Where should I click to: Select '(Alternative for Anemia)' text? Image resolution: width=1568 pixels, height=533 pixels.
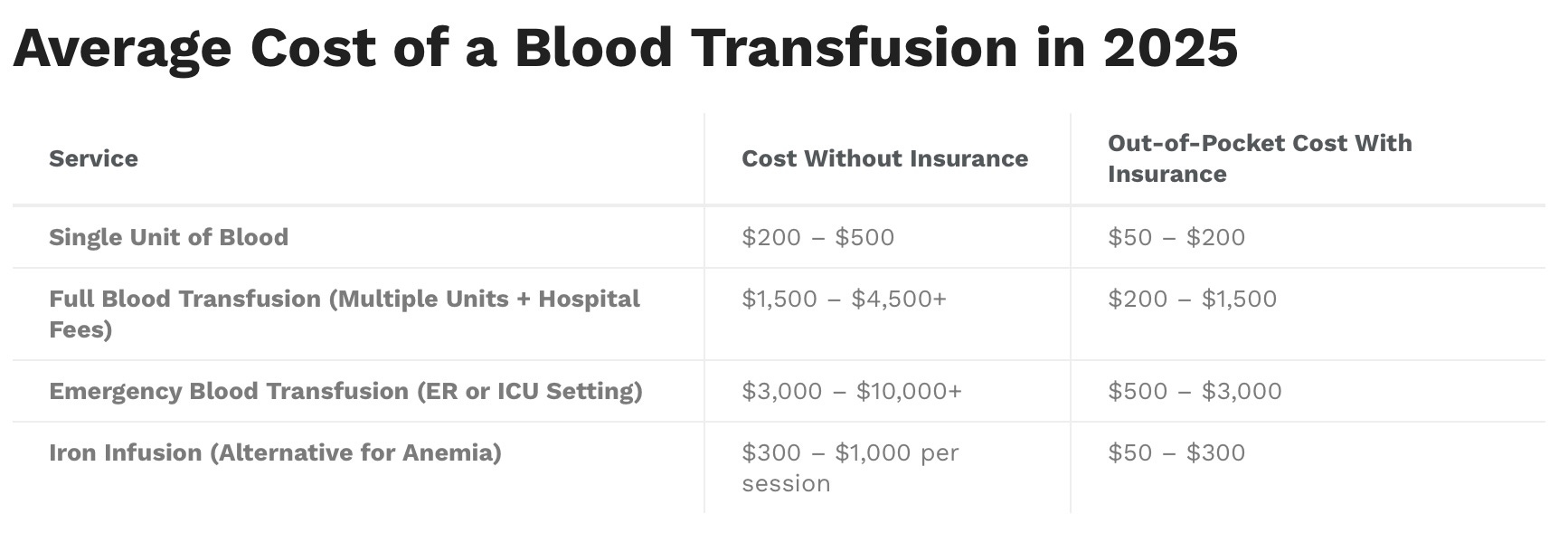click(x=355, y=452)
